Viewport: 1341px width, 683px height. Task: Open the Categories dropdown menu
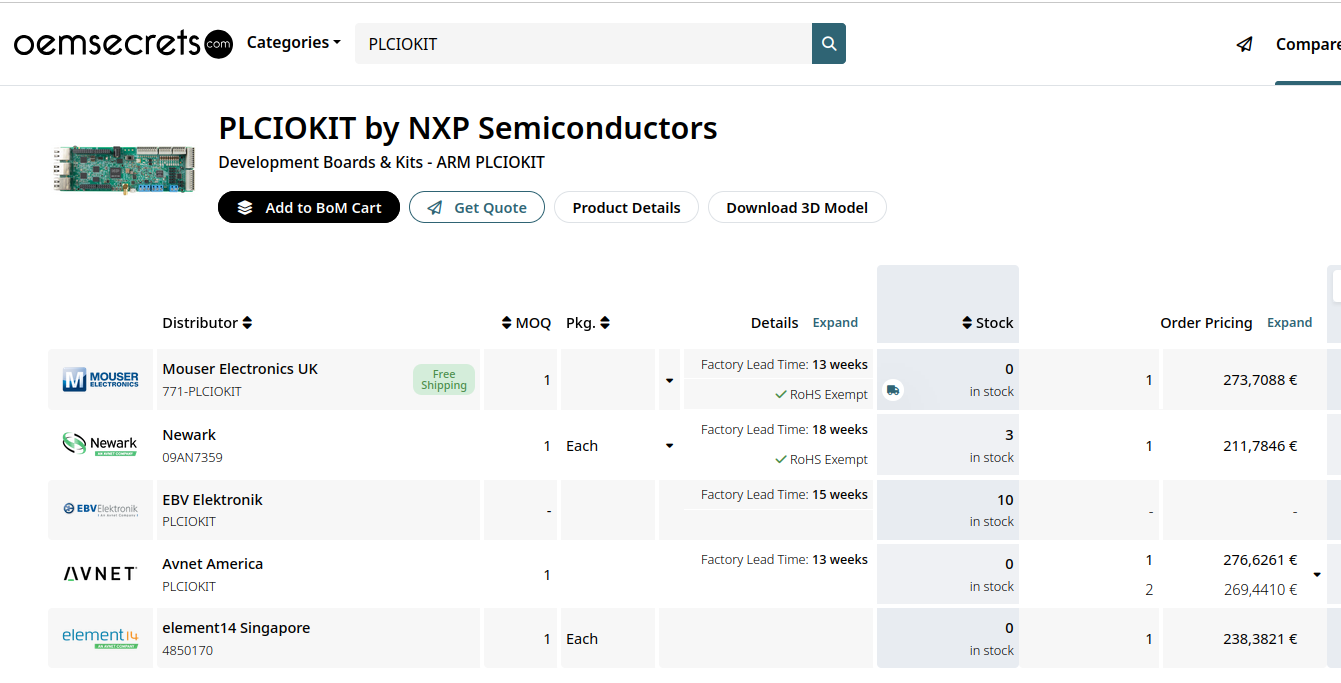click(x=293, y=43)
